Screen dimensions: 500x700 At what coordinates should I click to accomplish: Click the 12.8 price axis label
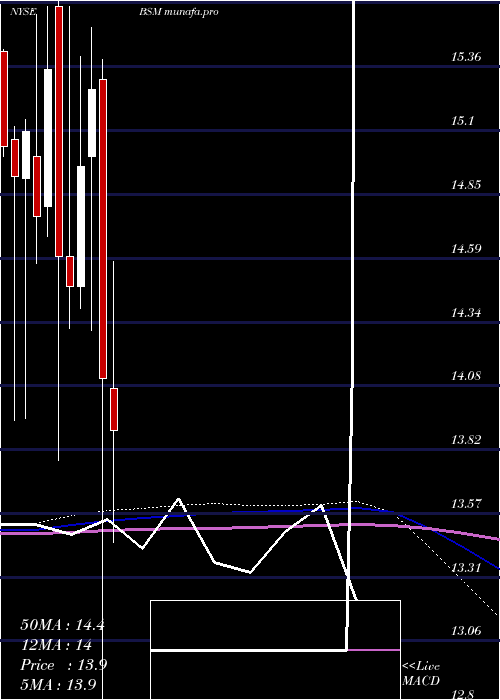462,695
